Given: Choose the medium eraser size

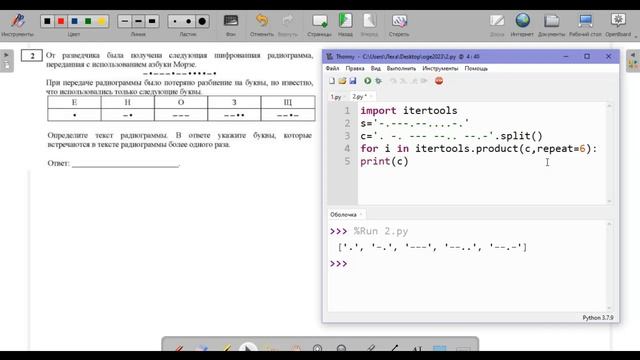Looking at the screenshot, I should 189,21.
